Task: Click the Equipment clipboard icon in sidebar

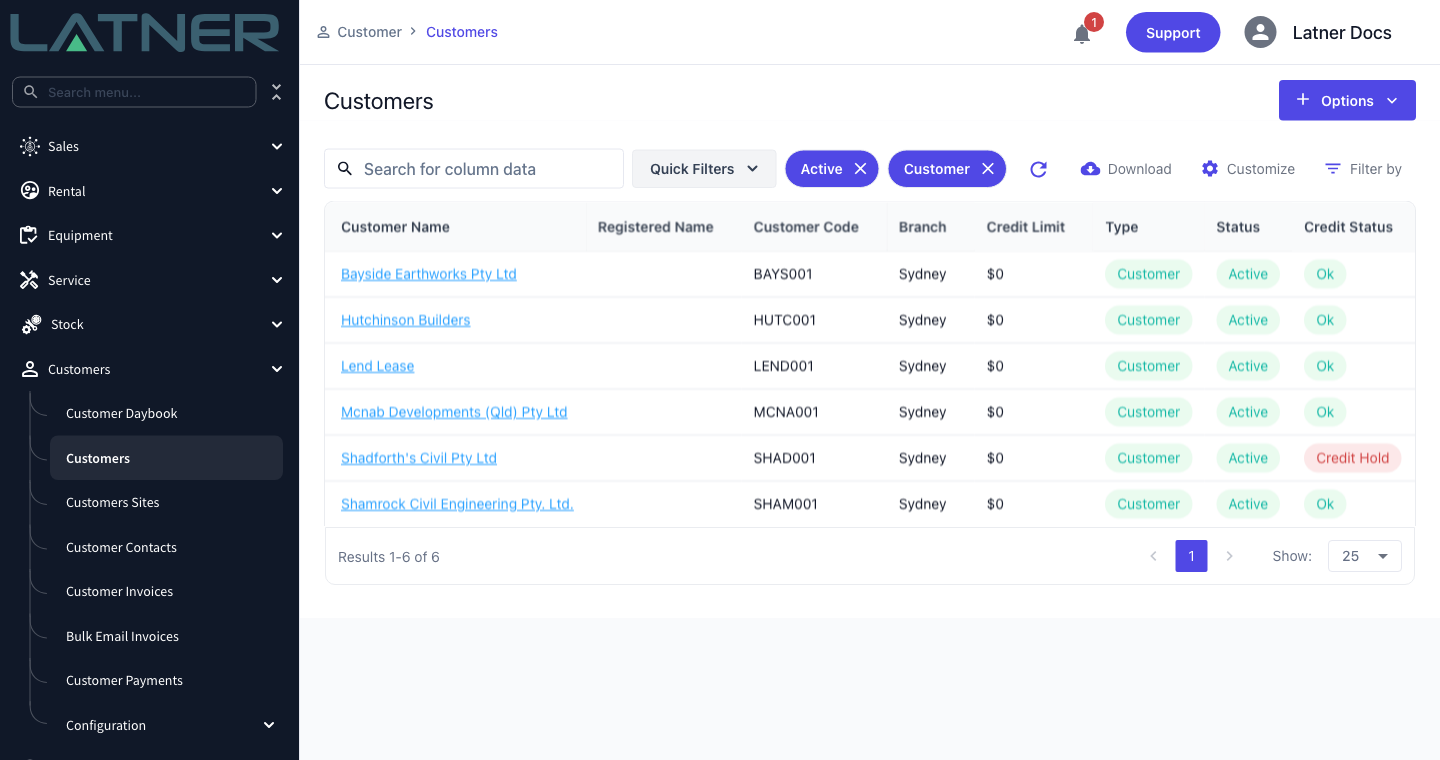Action: (x=29, y=235)
